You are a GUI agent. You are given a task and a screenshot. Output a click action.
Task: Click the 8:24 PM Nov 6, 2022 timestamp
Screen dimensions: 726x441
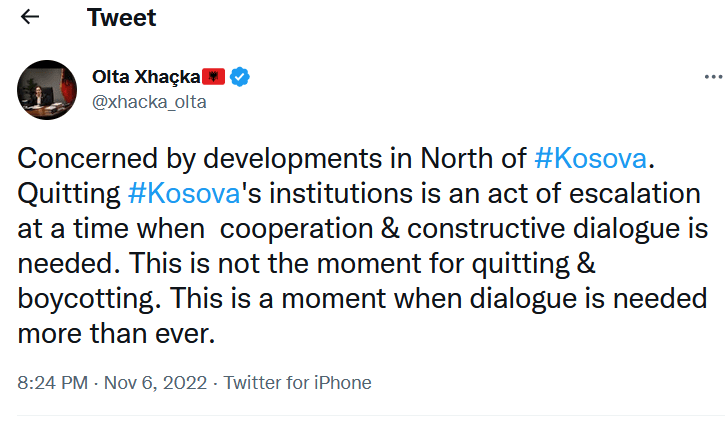[x=112, y=383]
